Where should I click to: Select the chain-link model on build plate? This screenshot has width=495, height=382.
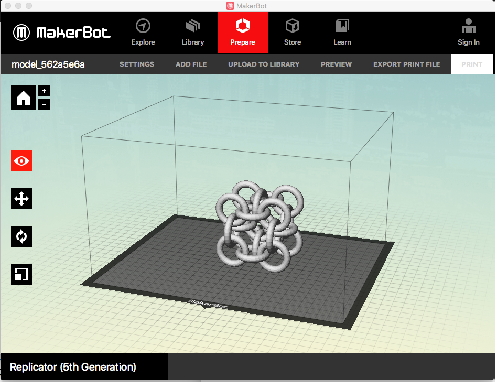point(260,226)
